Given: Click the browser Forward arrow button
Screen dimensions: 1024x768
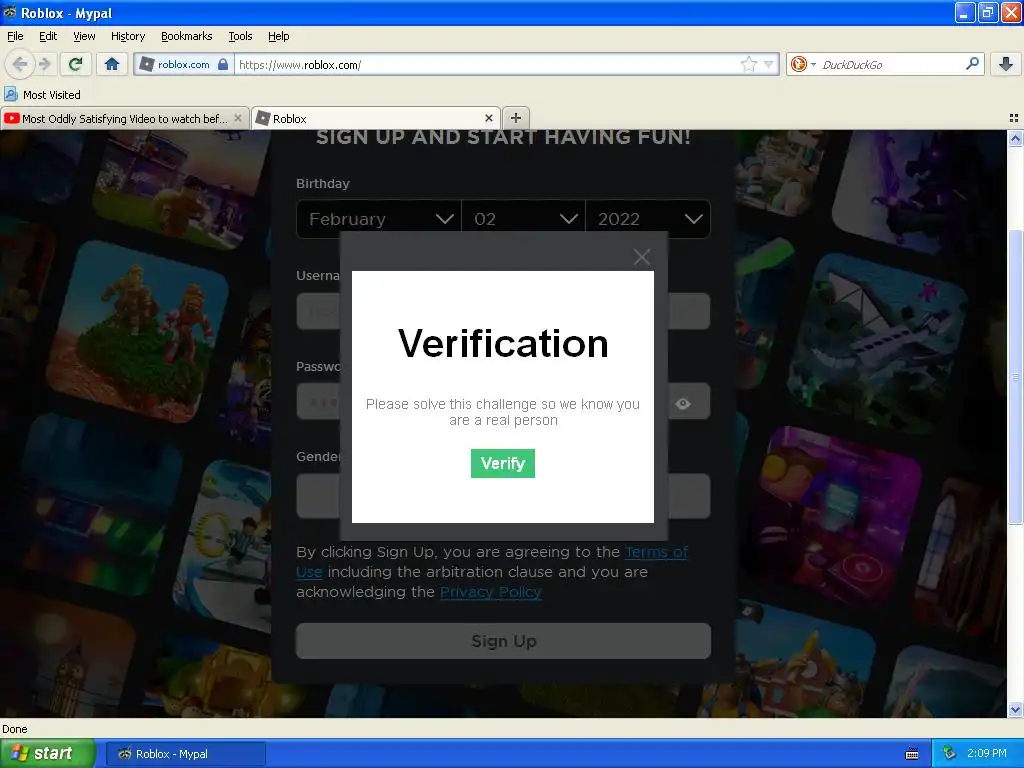Looking at the screenshot, I should [45, 64].
